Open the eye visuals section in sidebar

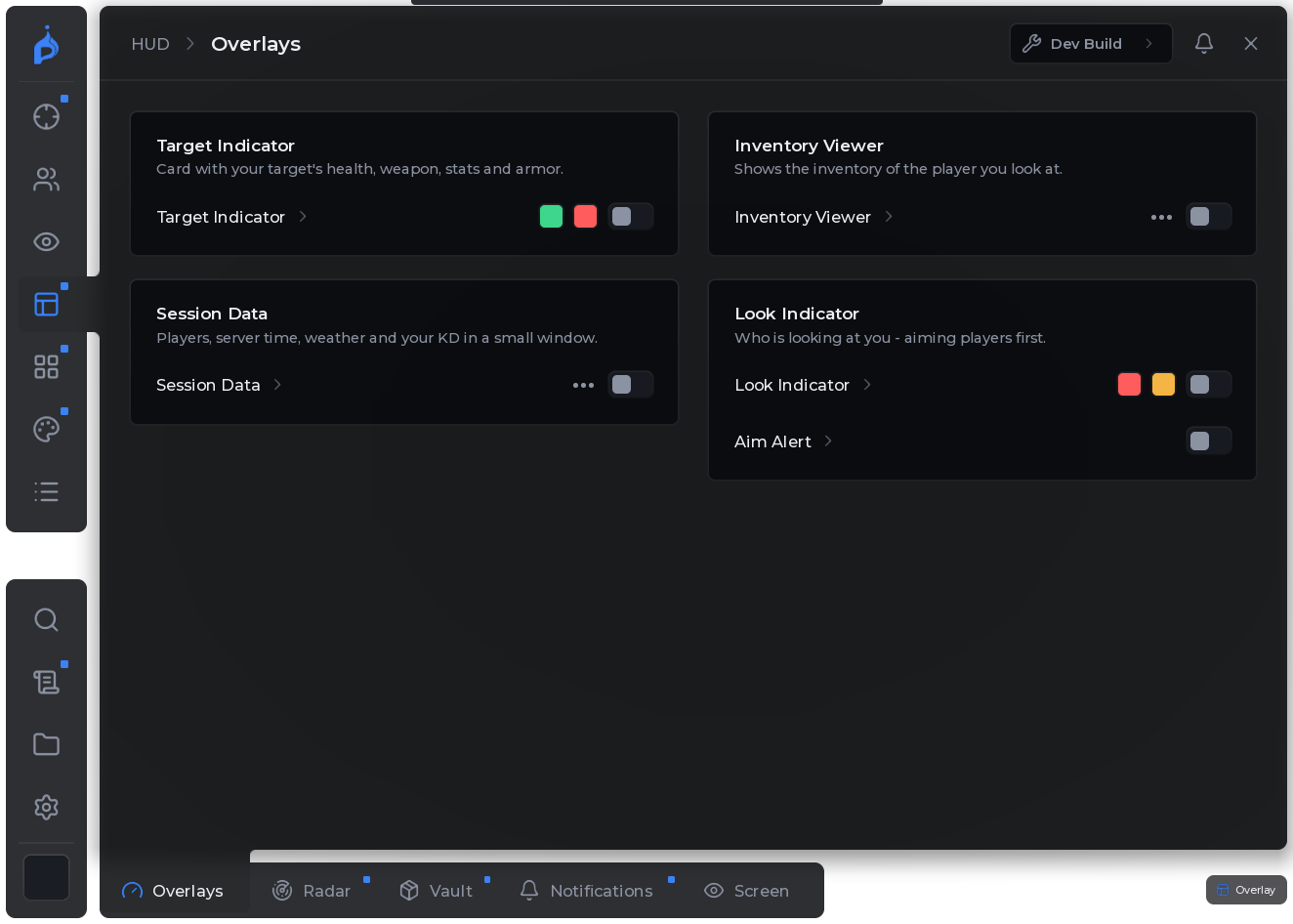coord(46,241)
